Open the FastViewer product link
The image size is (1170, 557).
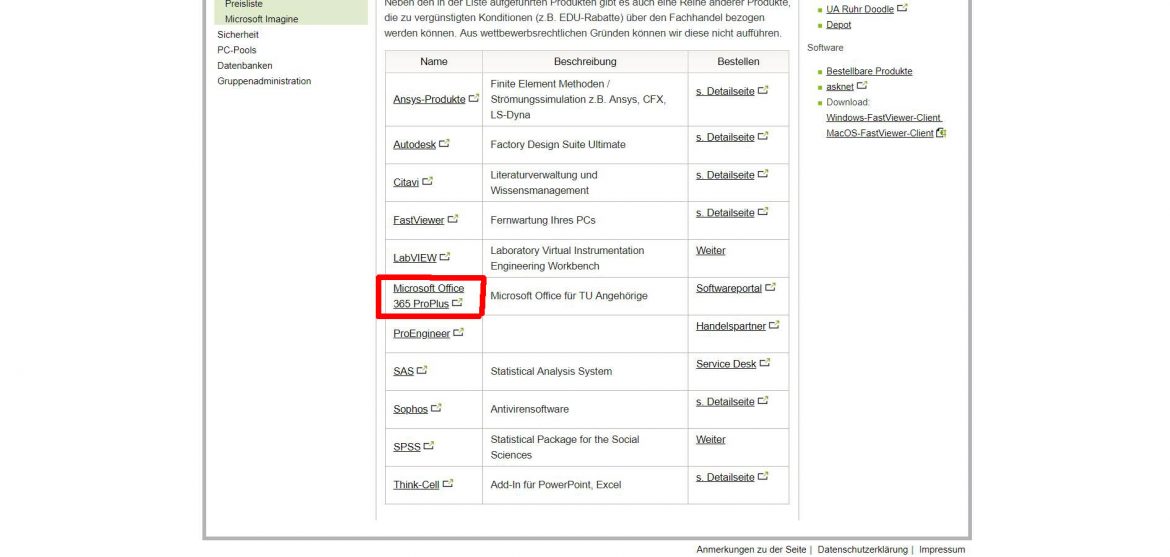[x=419, y=220]
